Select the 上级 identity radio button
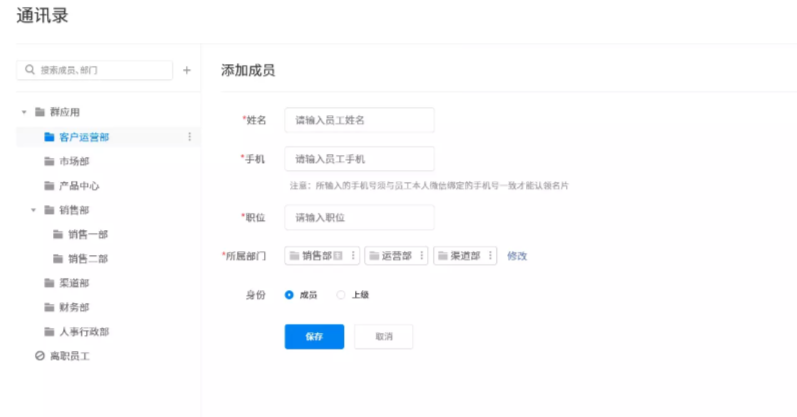This screenshot has height=417, width=797. pos(341,295)
